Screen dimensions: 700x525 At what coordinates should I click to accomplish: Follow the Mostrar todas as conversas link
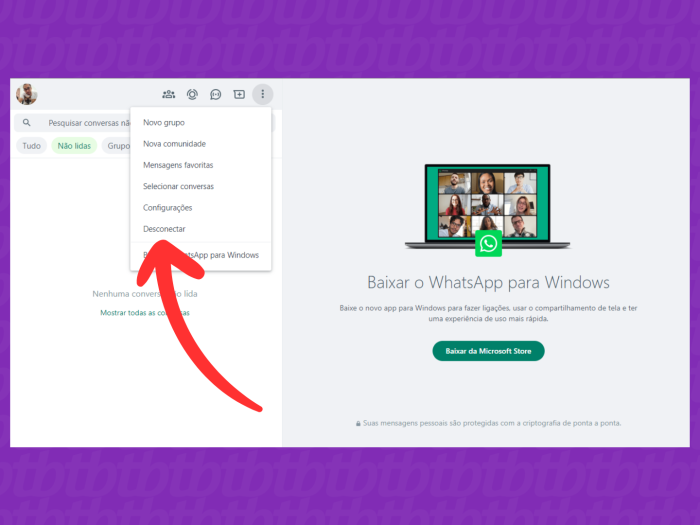click(x=145, y=312)
